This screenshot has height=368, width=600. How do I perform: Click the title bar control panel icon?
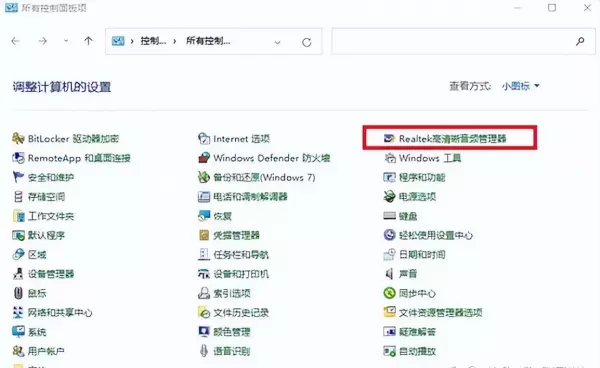click(11, 7)
